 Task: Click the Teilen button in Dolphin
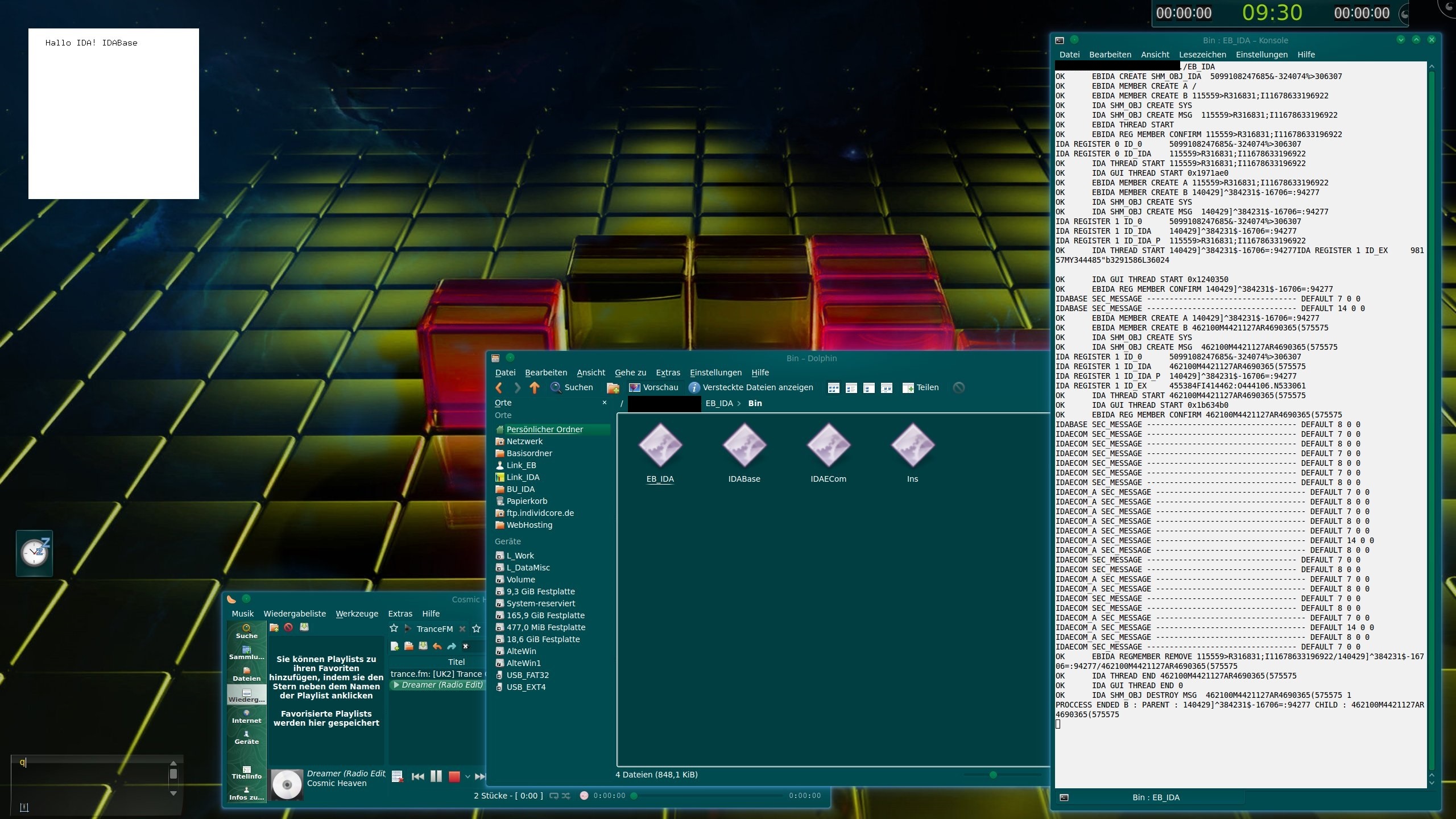[x=920, y=387]
